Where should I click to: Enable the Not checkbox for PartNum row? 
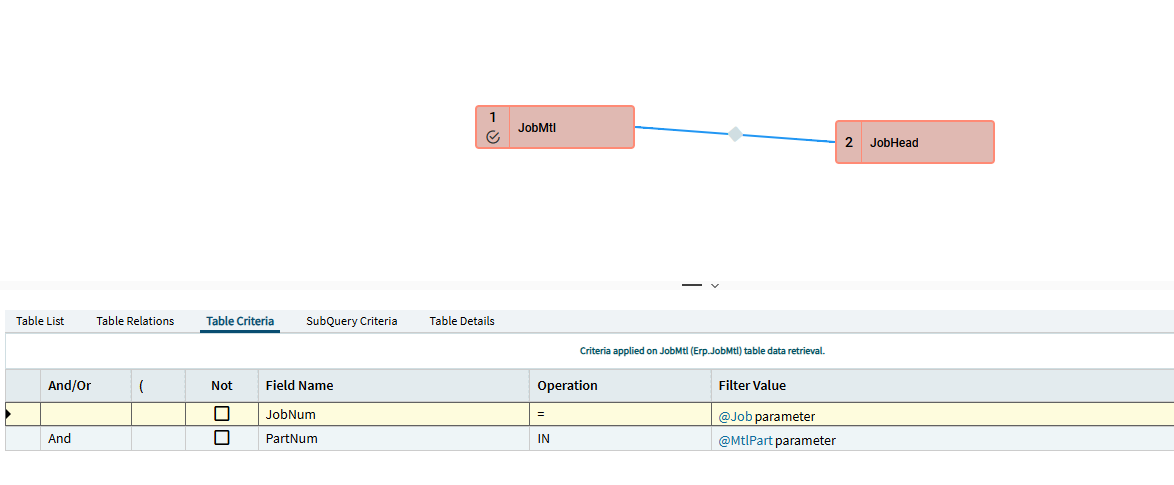[222, 439]
